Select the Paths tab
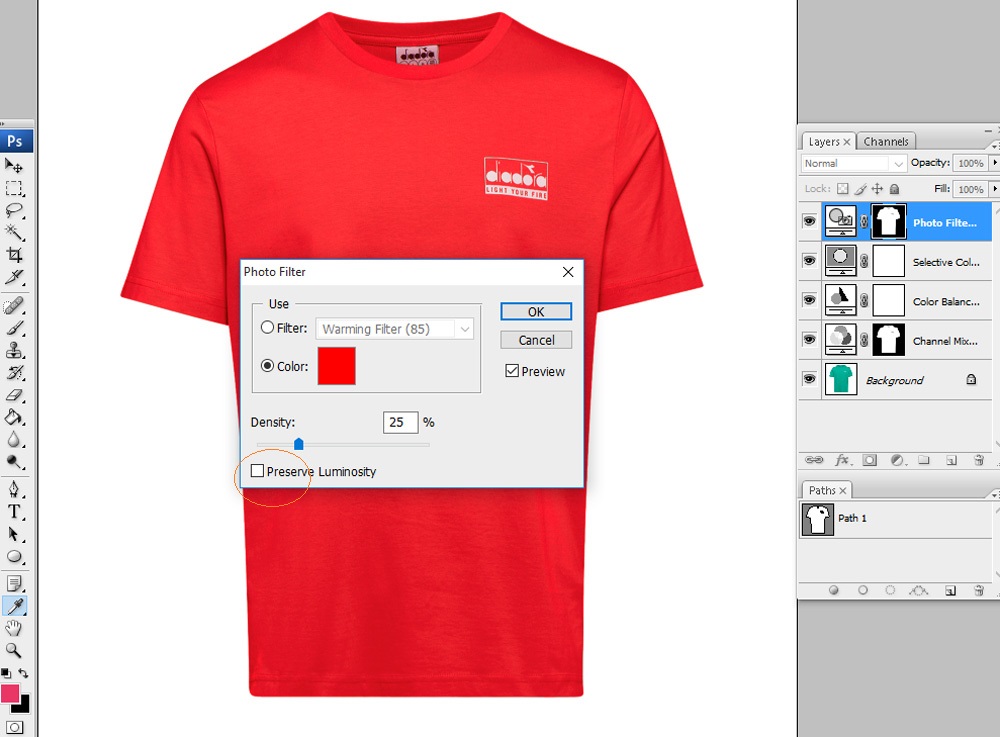Screen dimensions: 1000x737 (x=827, y=490)
